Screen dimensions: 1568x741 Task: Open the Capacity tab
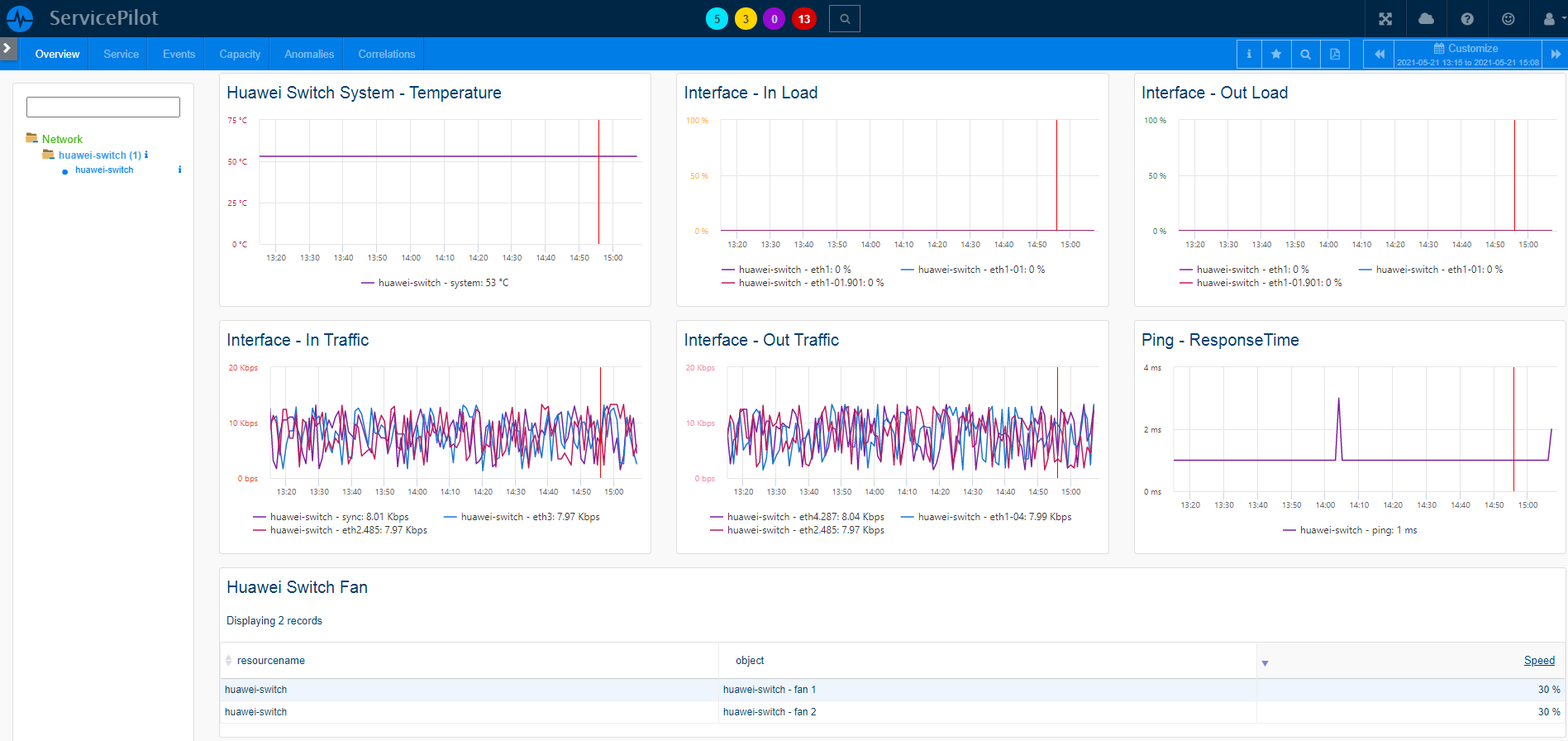[240, 54]
